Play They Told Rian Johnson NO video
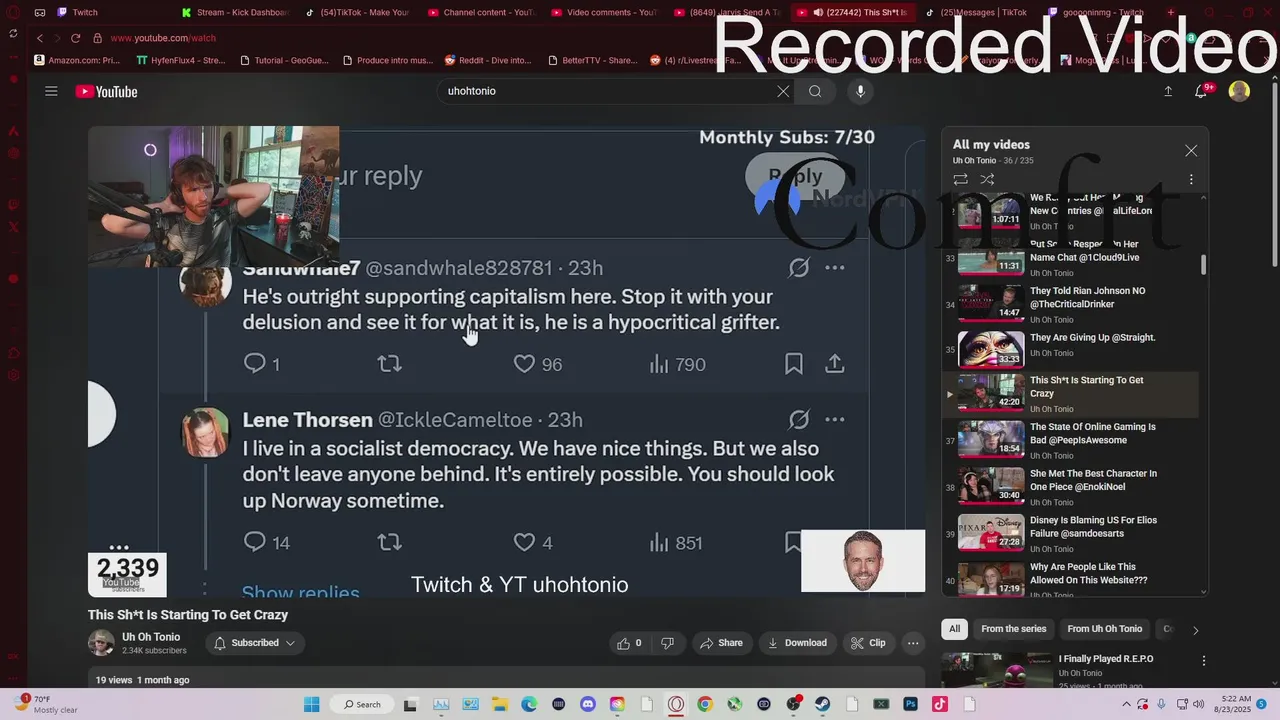Screen dimensions: 1280x720 (1070, 304)
